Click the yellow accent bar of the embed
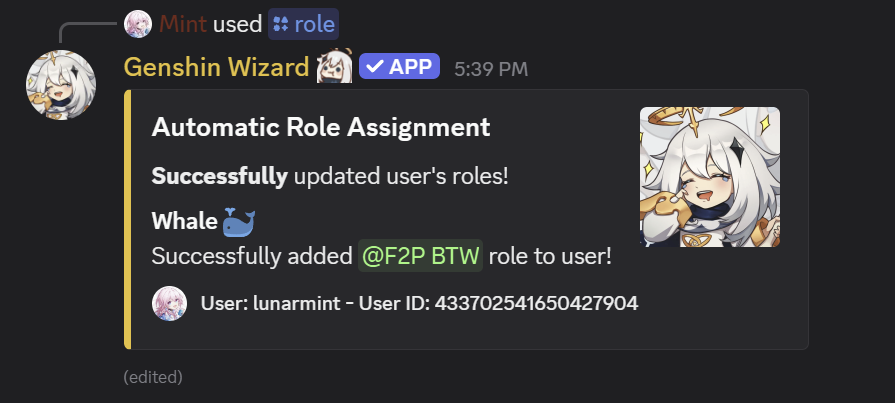Screen dimensions: 895x403 [x=127, y=219]
